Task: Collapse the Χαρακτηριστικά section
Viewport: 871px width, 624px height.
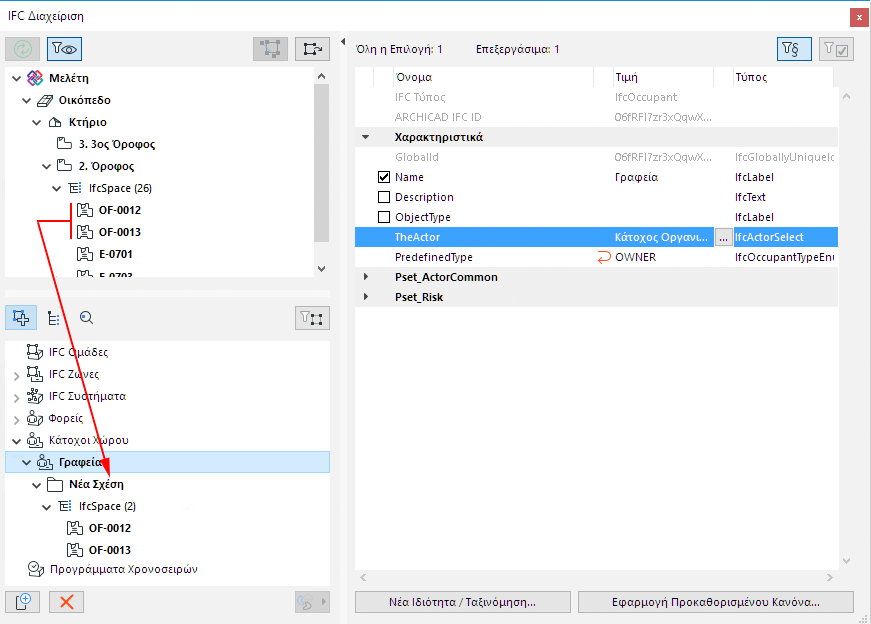Action: click(366, 137)
